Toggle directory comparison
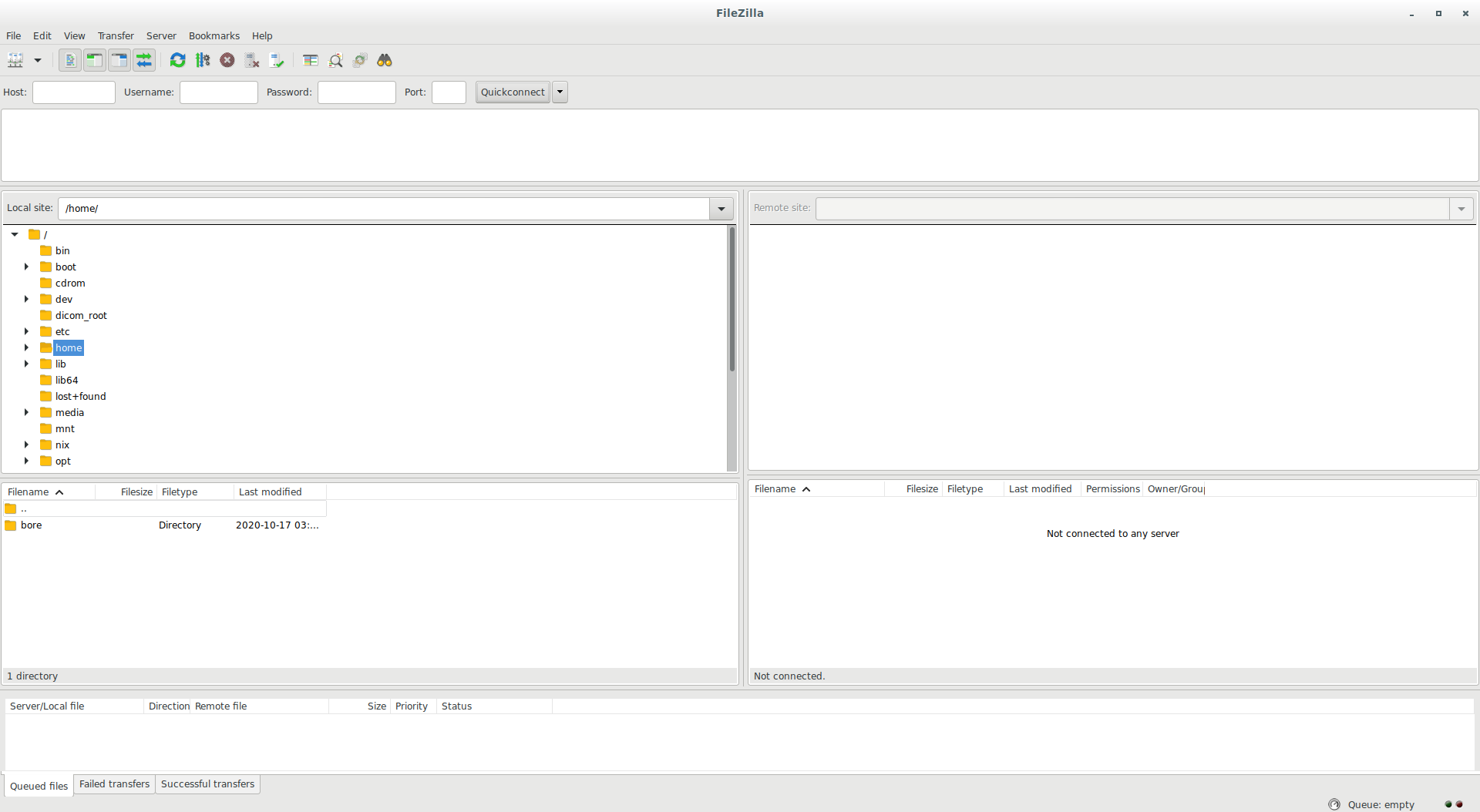 (x=335, y=60)
